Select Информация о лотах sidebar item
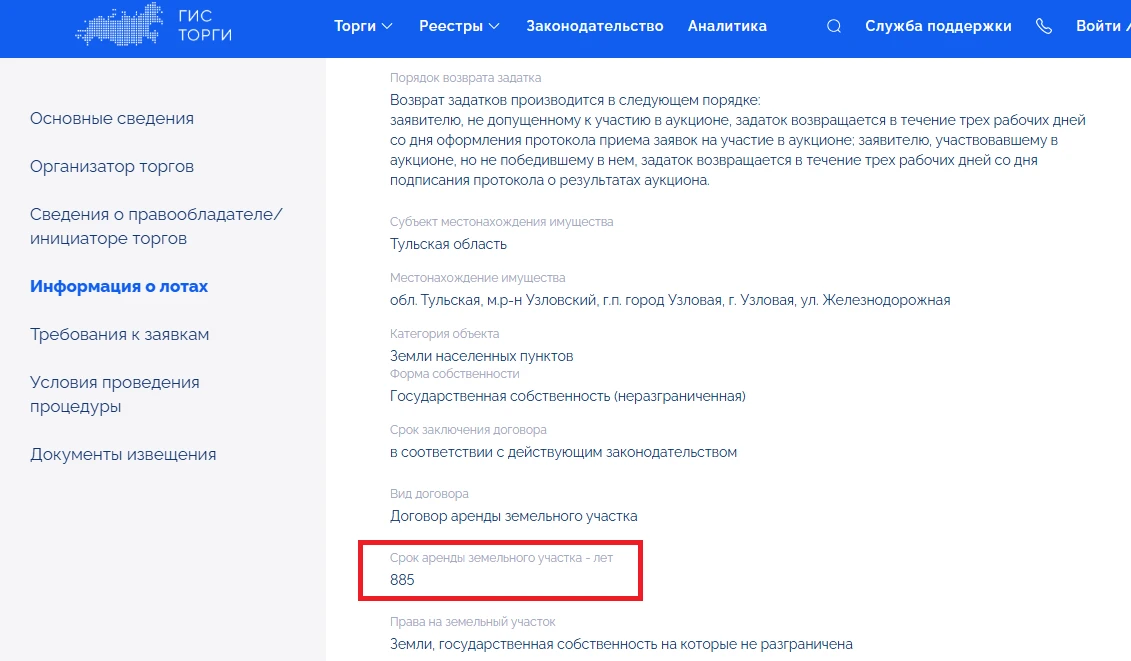Image resolution: width=1131 pixels, height=661 pixels. point(119,286)
